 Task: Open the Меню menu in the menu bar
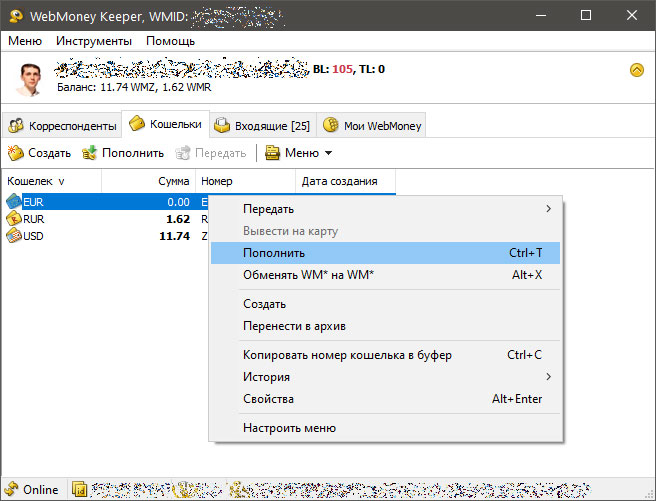tap(25, 41)
